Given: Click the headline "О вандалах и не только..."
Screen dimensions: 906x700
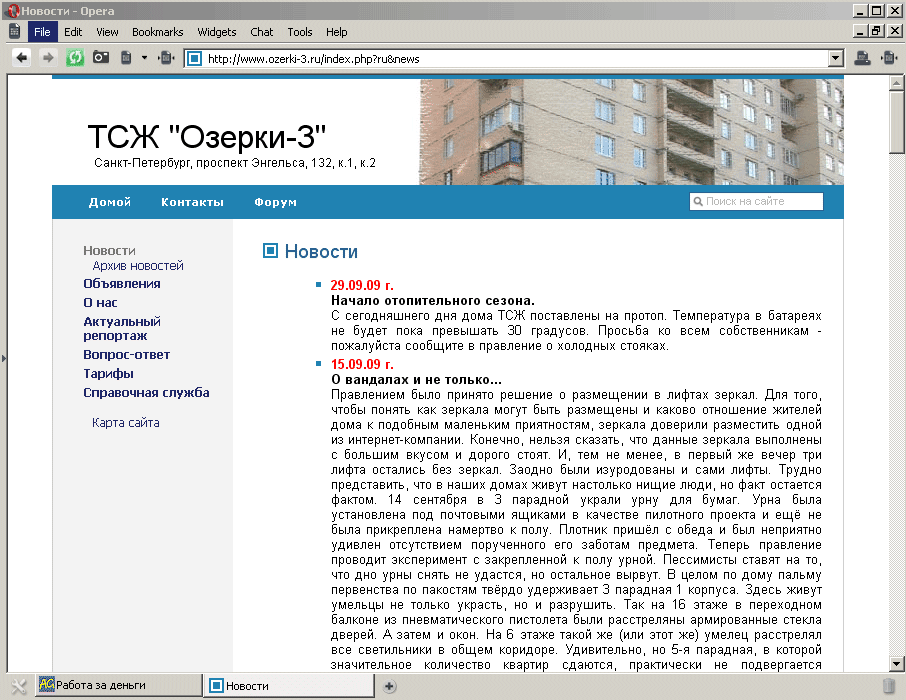Looking at the screenshot, I should 416,380.
